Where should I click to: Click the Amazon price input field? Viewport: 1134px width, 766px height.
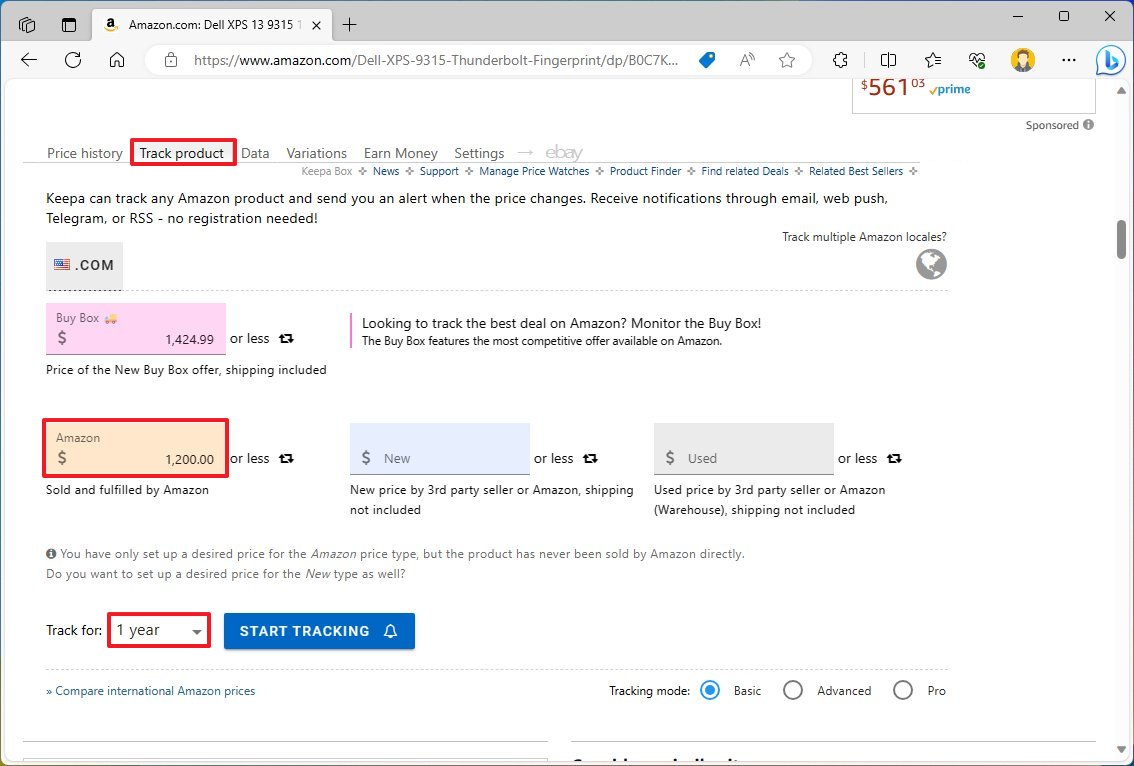tap(136, 448)
